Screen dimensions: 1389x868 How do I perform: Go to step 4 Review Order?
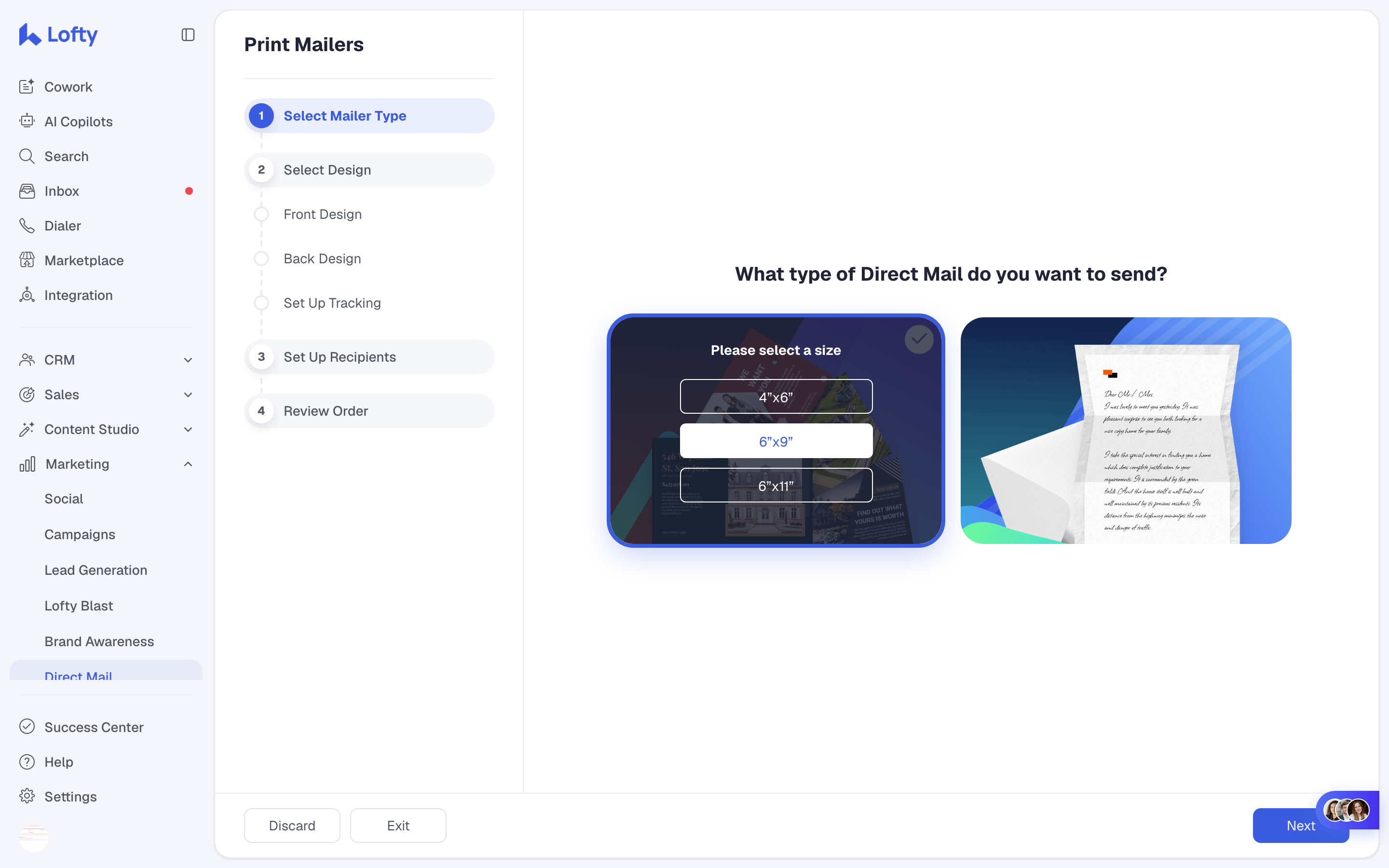[369, 411]
